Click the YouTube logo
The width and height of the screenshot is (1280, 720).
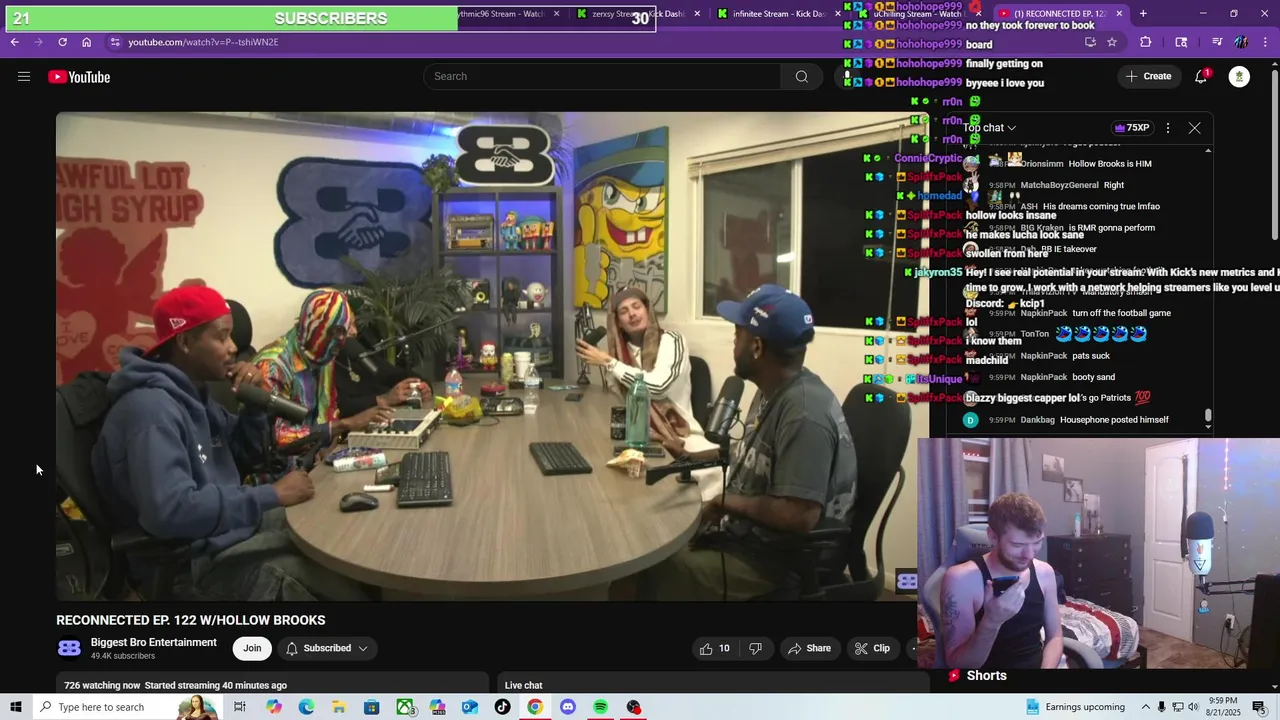[x=79, y=77]
